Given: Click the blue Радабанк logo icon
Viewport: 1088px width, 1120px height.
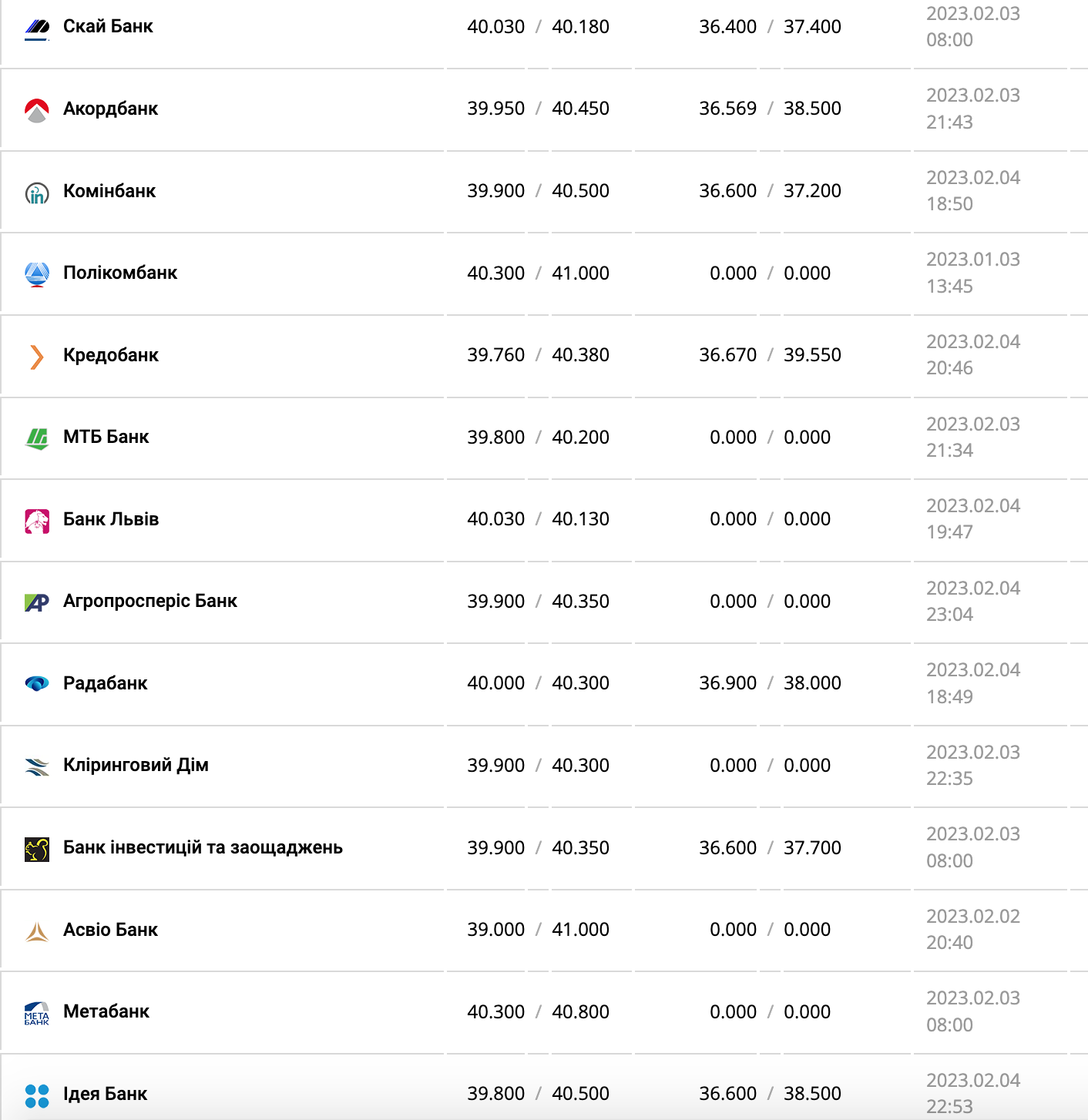Looking at the screenshot, I should coord(36,684).
